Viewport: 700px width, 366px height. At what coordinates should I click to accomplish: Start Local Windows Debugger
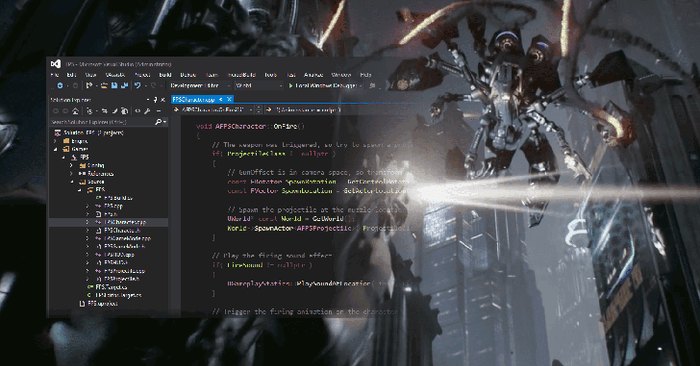coord(325,85)
